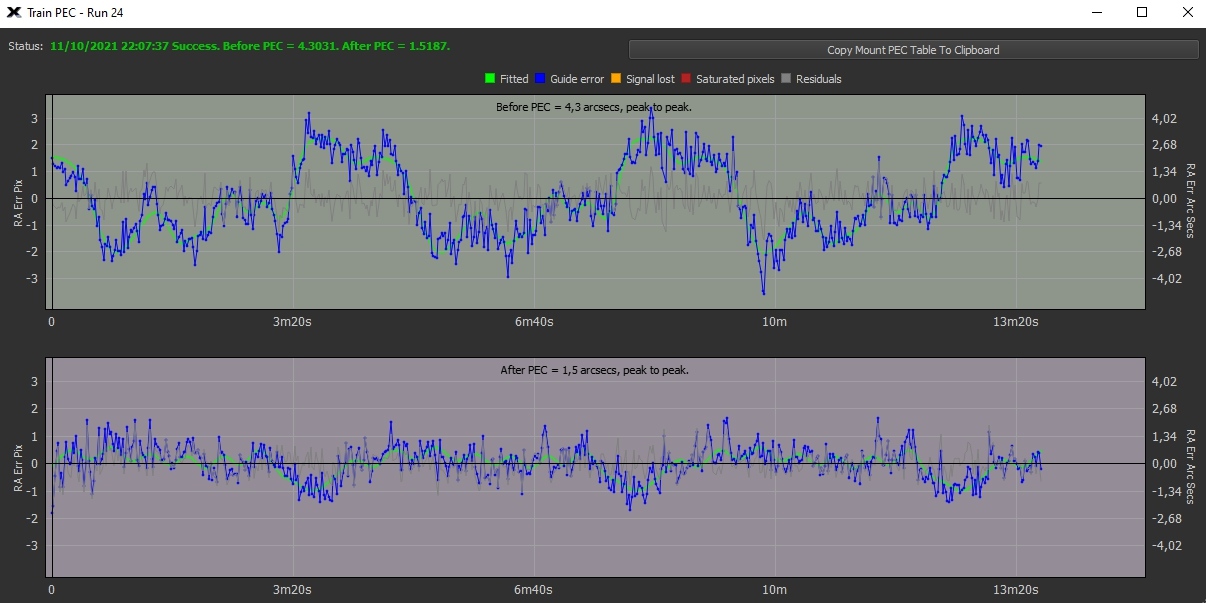Screen dimensions: 1206x603
Task: Click the '10m' tick on bottom chart
Action: pyautogui.click(x=775, y=589)
